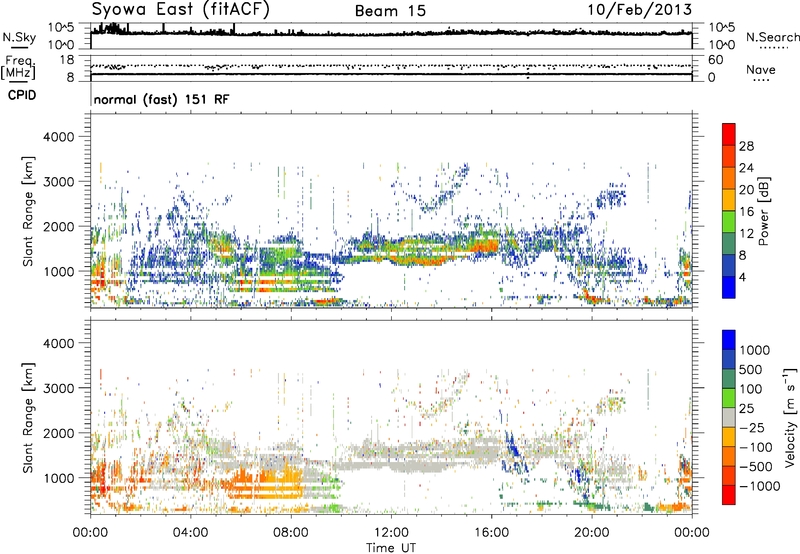The height and width of the screenshot is (554, 800).
Task: Click the '12:00' time axis tick label
Action: [391, 533]
